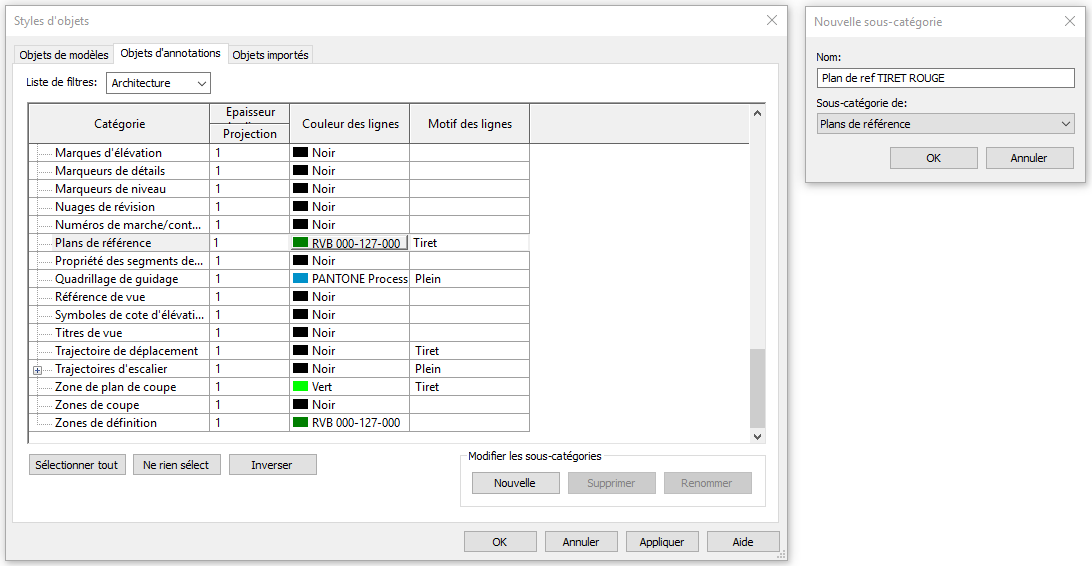1092x566 pixels.
Task: Open the Liste de filtres dropdown
Action: click(x=158, y=83)
